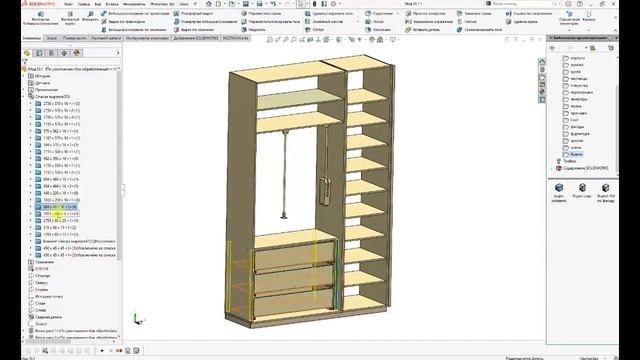The height and width of the screenshot is (360, 640).
Task: Click Lofted Cut (Вырез по сечениям)
Action: [194, 30]
